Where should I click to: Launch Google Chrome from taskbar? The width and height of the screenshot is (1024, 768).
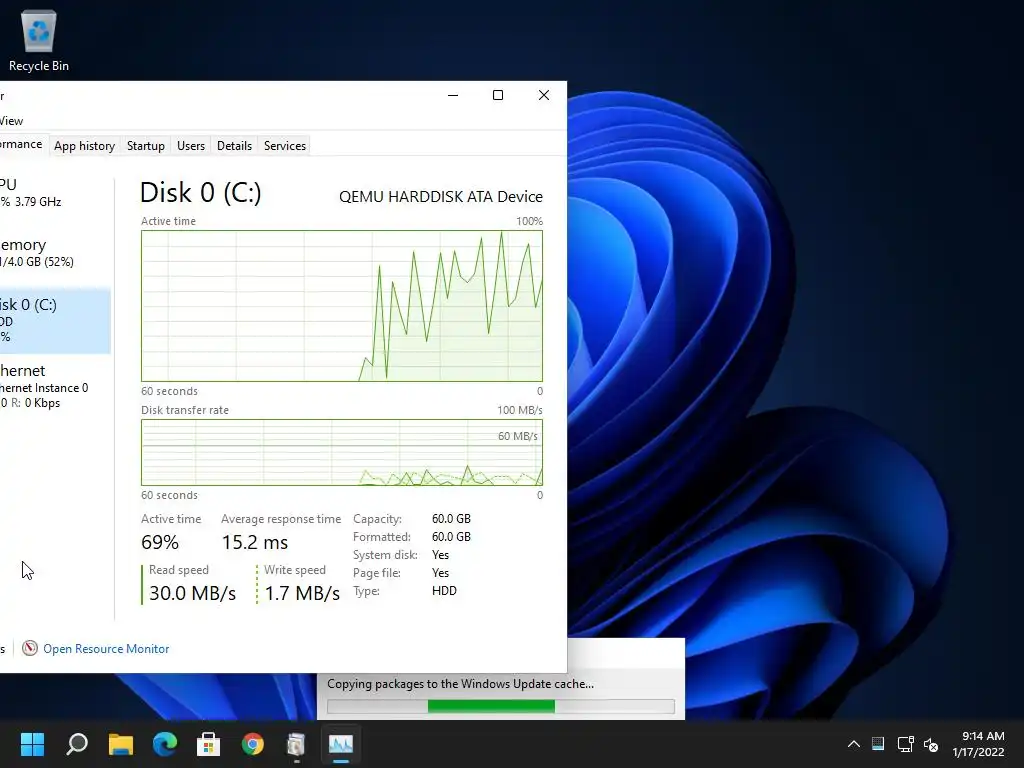253,744
